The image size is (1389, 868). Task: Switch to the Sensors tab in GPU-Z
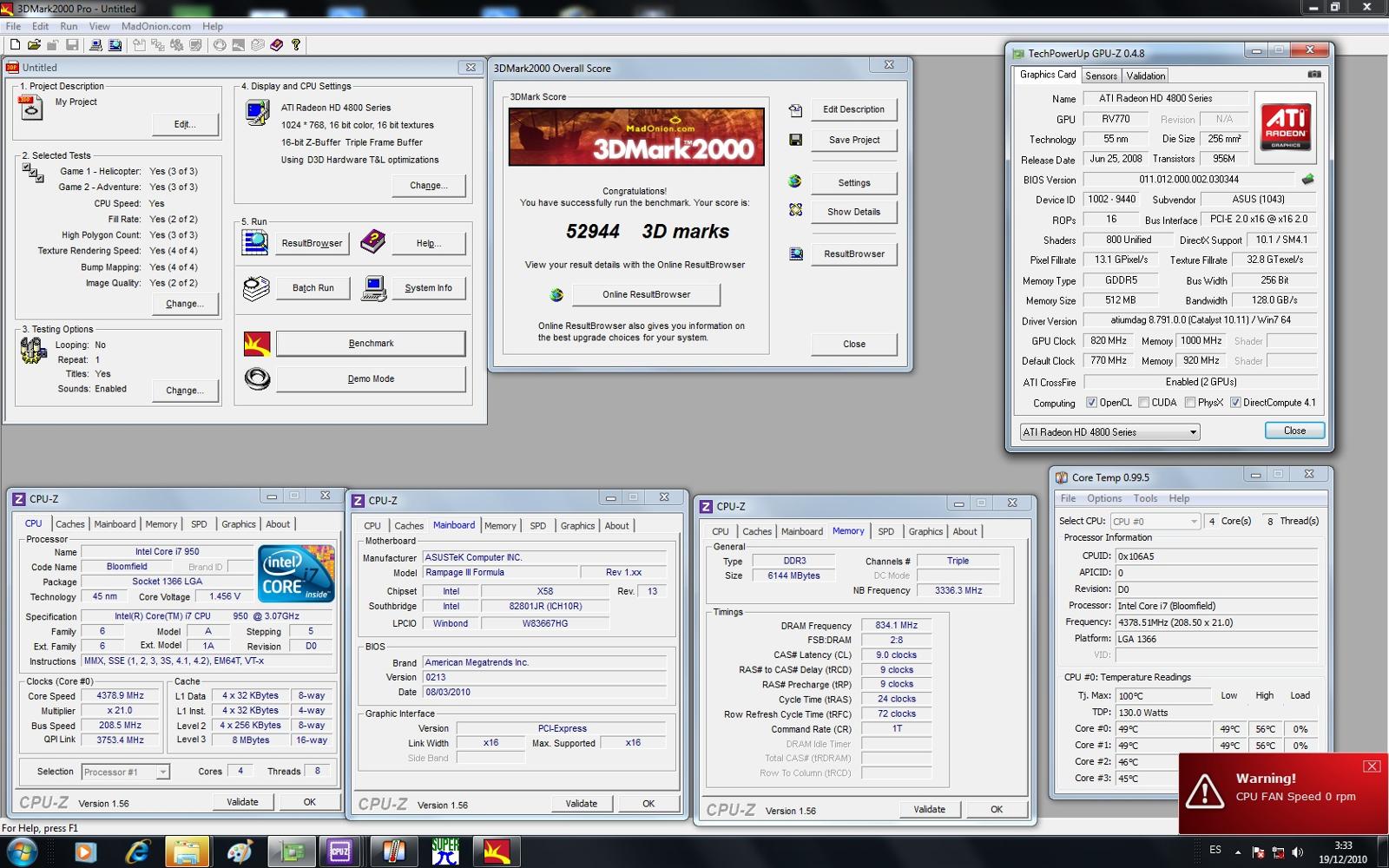point(1101,76)
